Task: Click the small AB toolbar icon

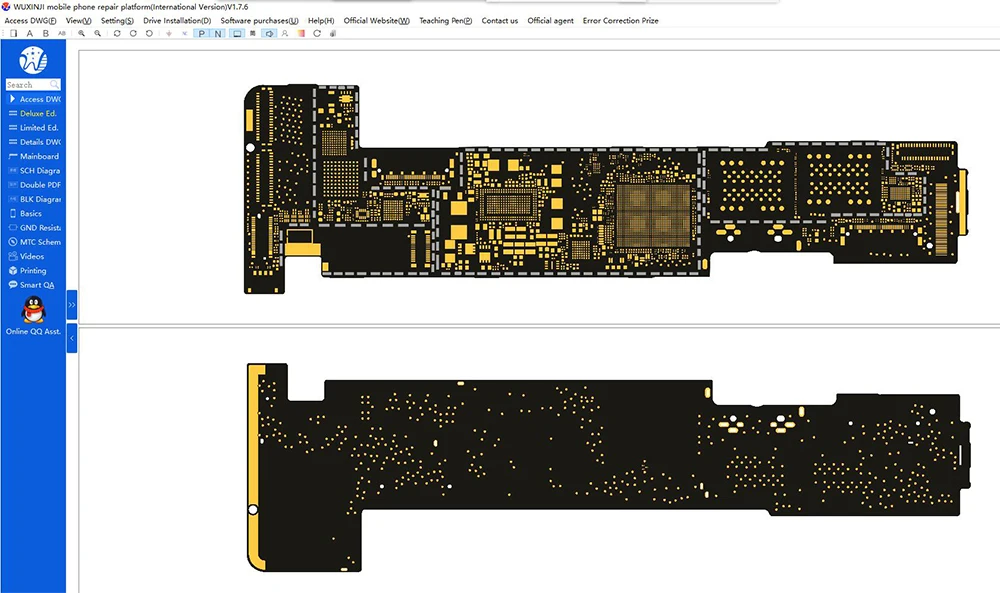Action: pos(62,33)
